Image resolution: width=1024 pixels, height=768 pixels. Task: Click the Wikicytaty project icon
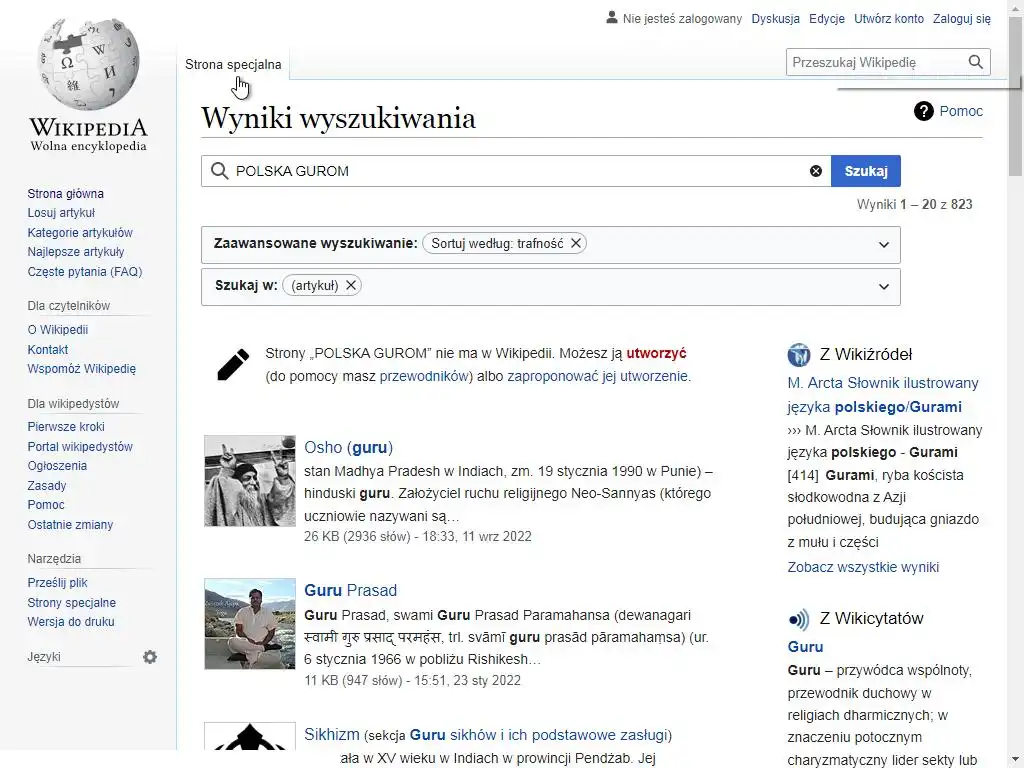tap(799, 618)
